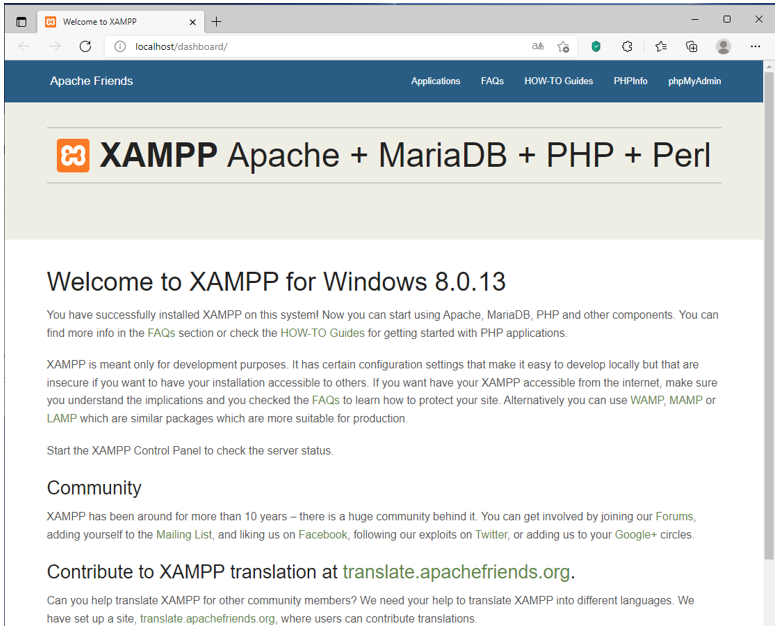This screenshot has height=630, width=779.
Task: Open the Google+ link
Action: [636, 535]
